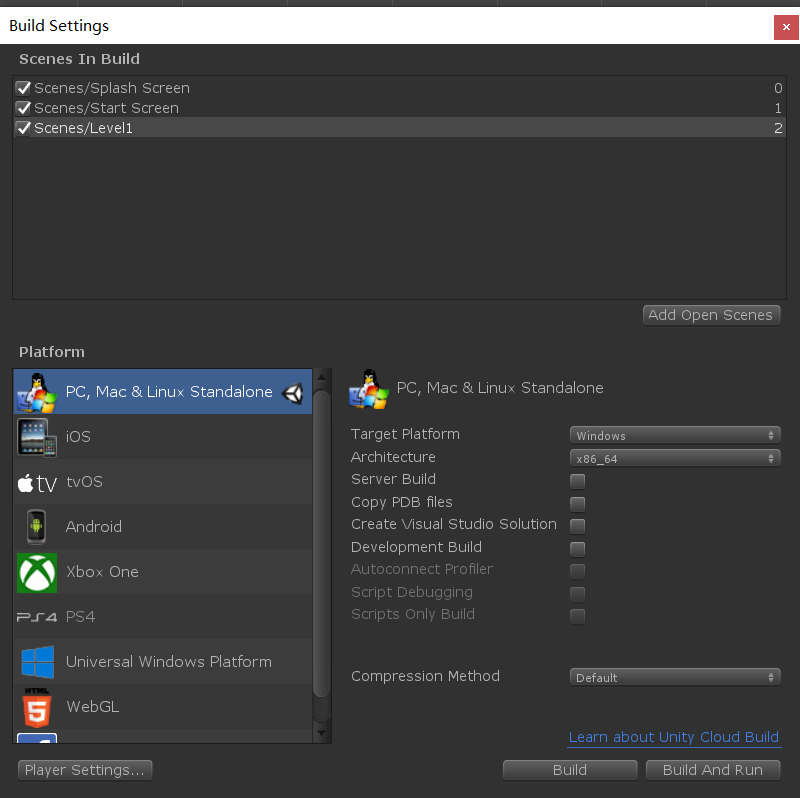This screenshot has height=798, width=800.
Task: Click the Scripts Only Build checkbox
Action: click(x=578, y=616)
